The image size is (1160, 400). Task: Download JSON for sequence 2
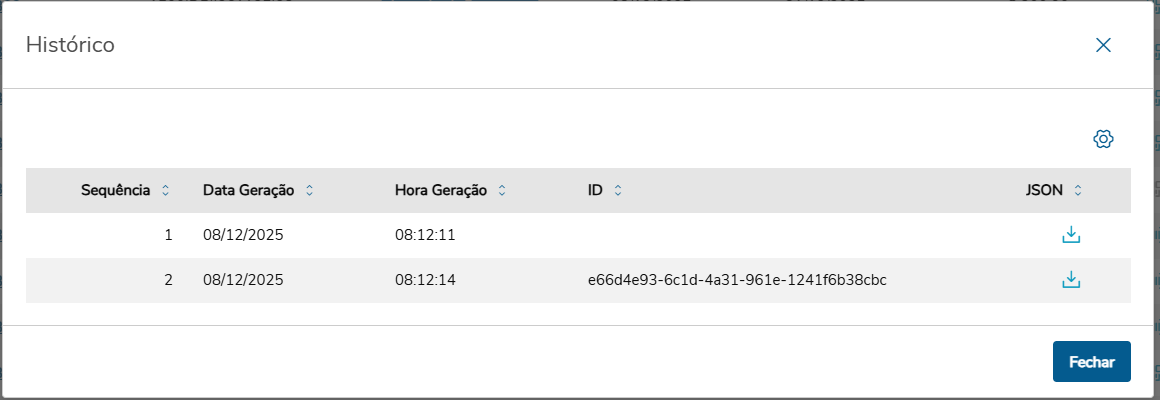pyautogui.click(x=1071, y=280)
